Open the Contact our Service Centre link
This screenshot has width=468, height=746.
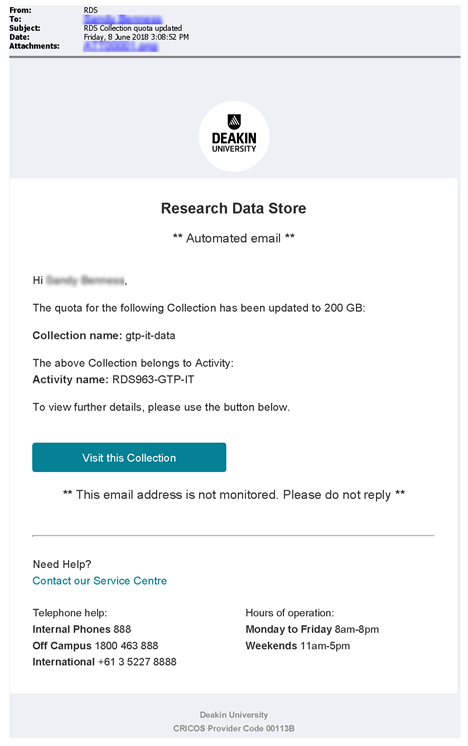[x=99, y=580]
